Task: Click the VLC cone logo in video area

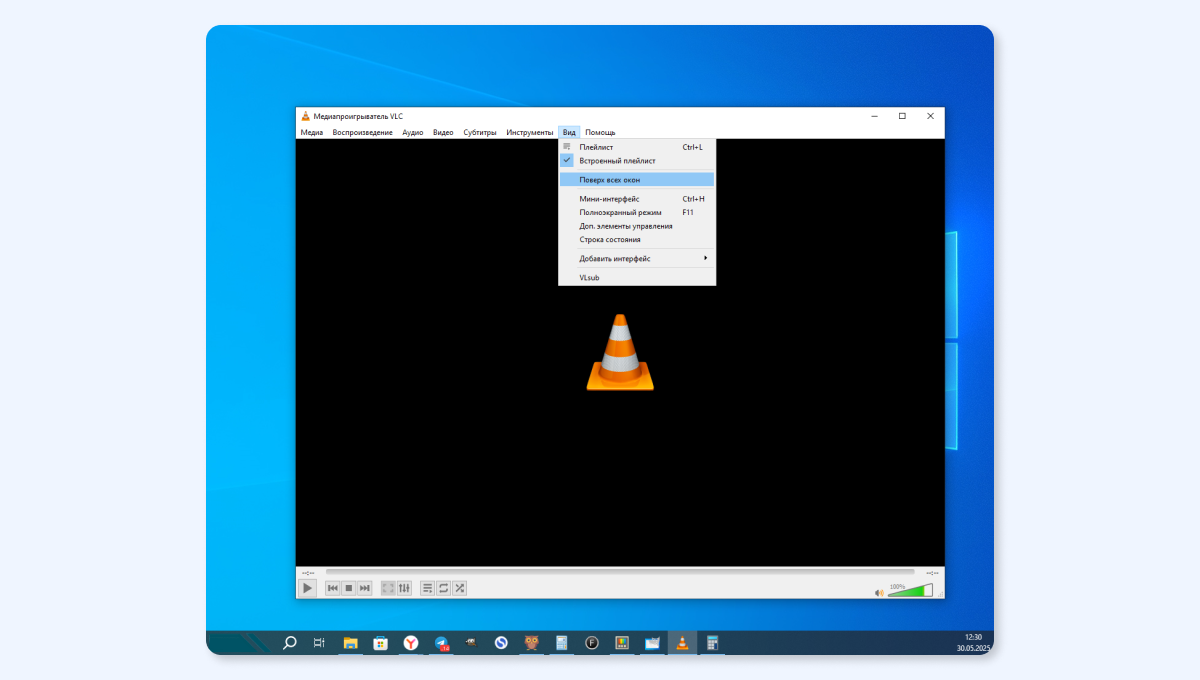Action: [620, 352]
